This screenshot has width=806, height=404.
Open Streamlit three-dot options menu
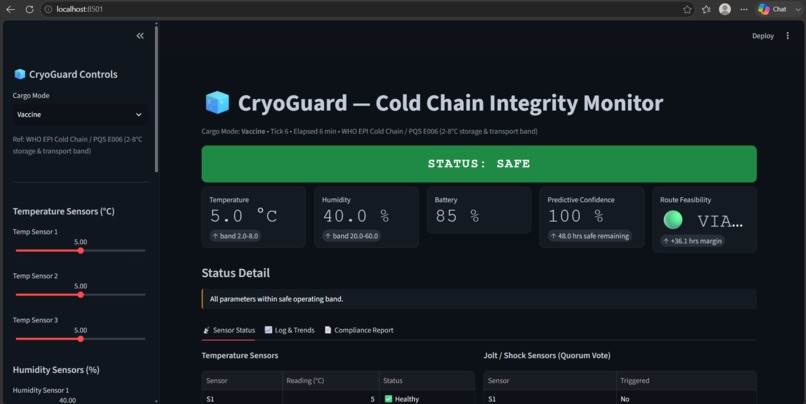coord(787,35)
